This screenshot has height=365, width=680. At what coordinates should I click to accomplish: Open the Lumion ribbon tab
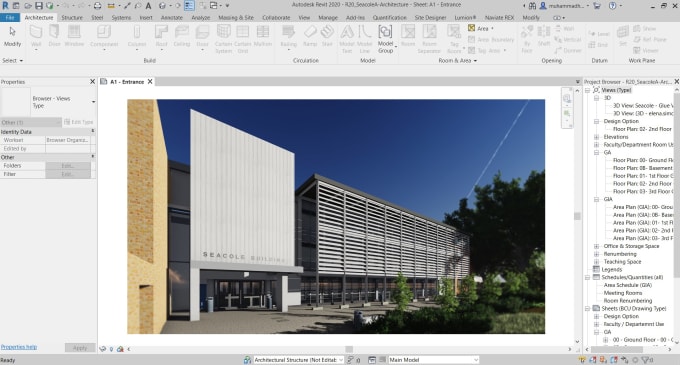pos(465,18)
